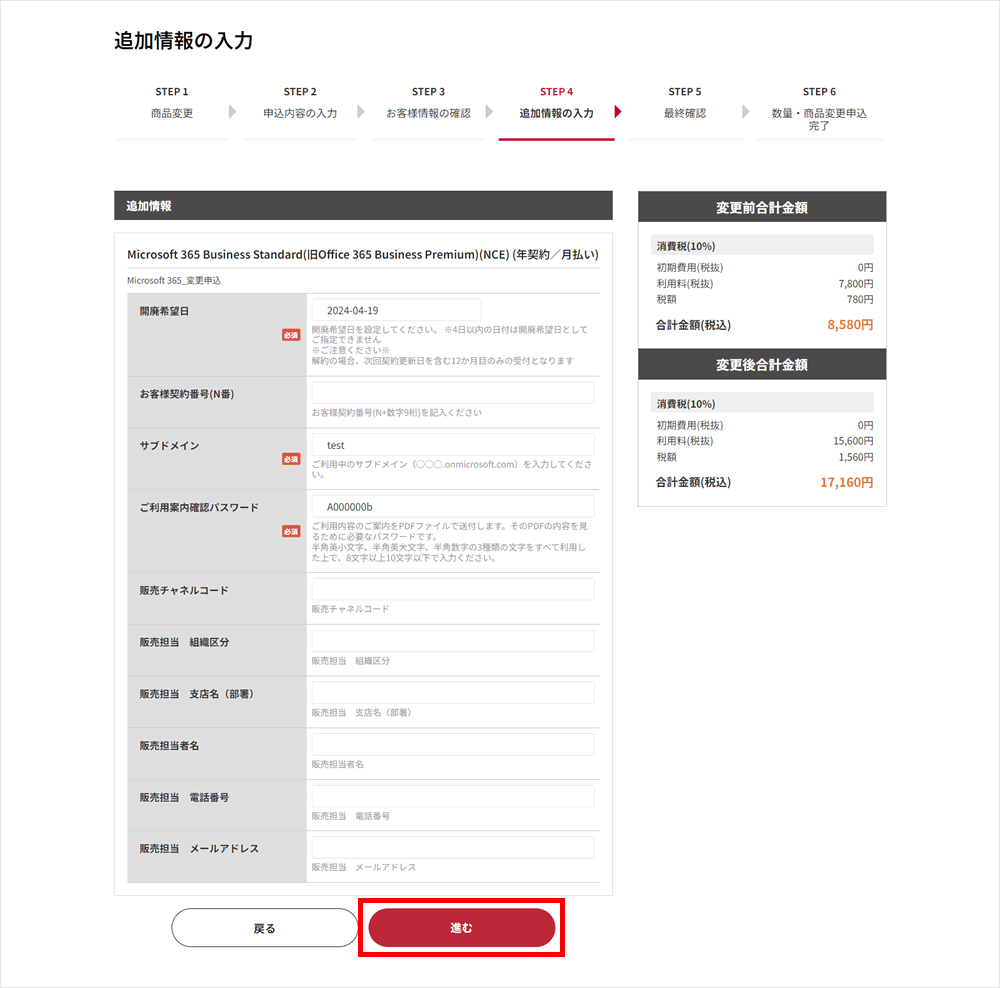Click the 戻る back button
Viewport: 1000px width, 988px height.
coord(264,927)
